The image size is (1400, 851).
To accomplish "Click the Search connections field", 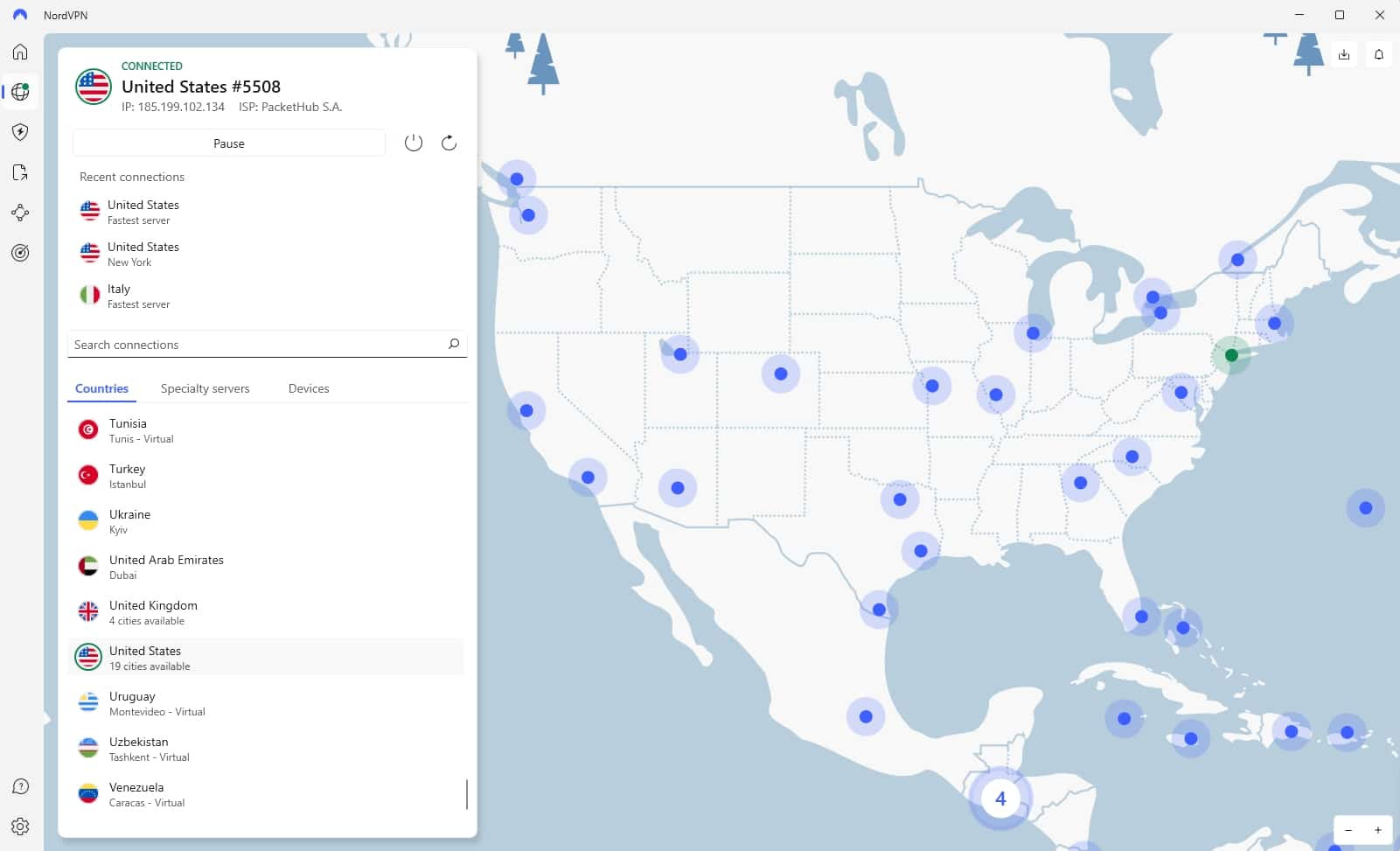I will [268, 345].
